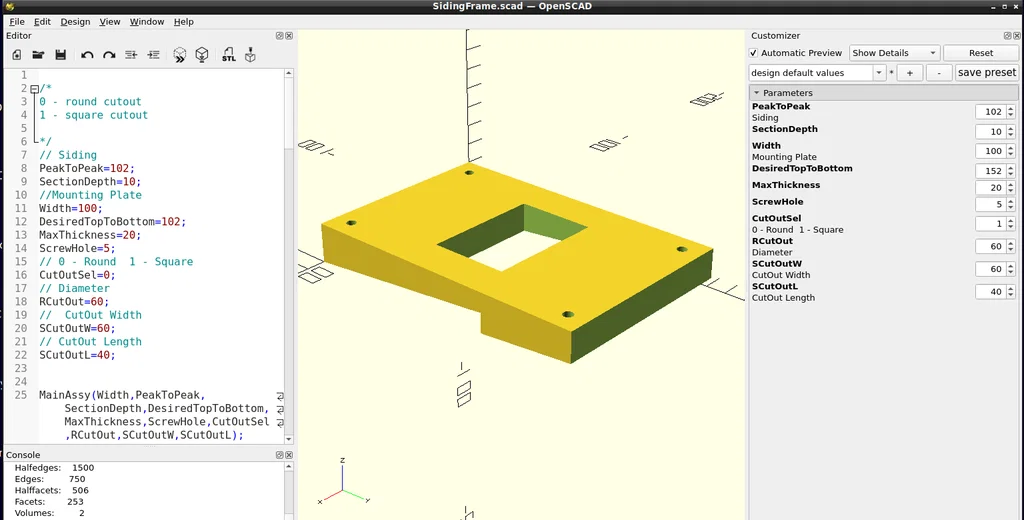1024x520 pixels.
Task: Open the Show Details dropdown
Action: [894, 53]
